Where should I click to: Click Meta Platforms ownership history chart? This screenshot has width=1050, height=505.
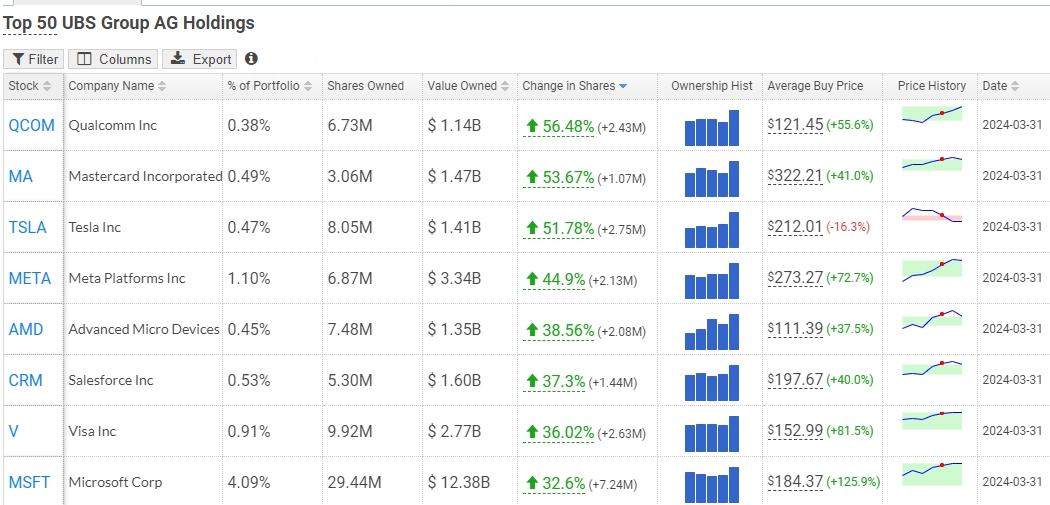click(711, 280)
